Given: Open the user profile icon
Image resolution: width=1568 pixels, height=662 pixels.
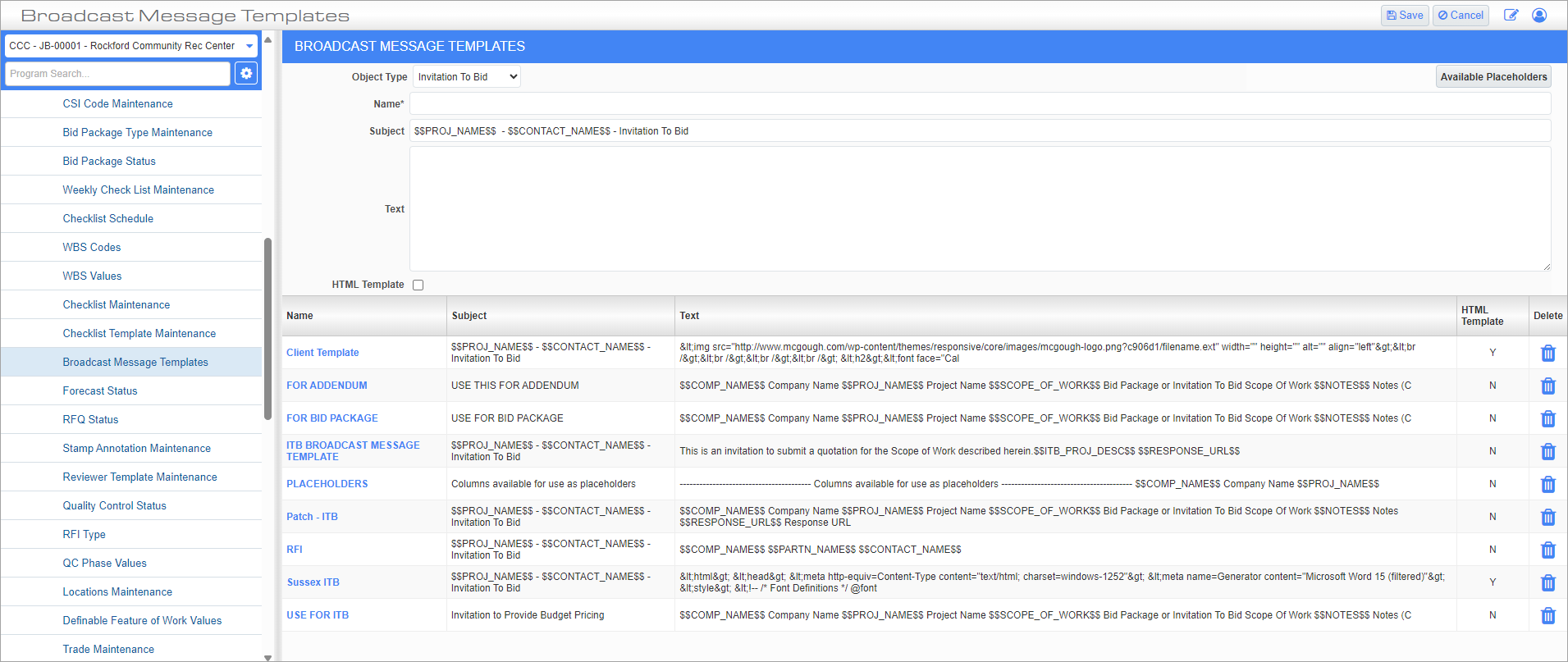Looking at the screenshot, I should (x=1539, y=16).
